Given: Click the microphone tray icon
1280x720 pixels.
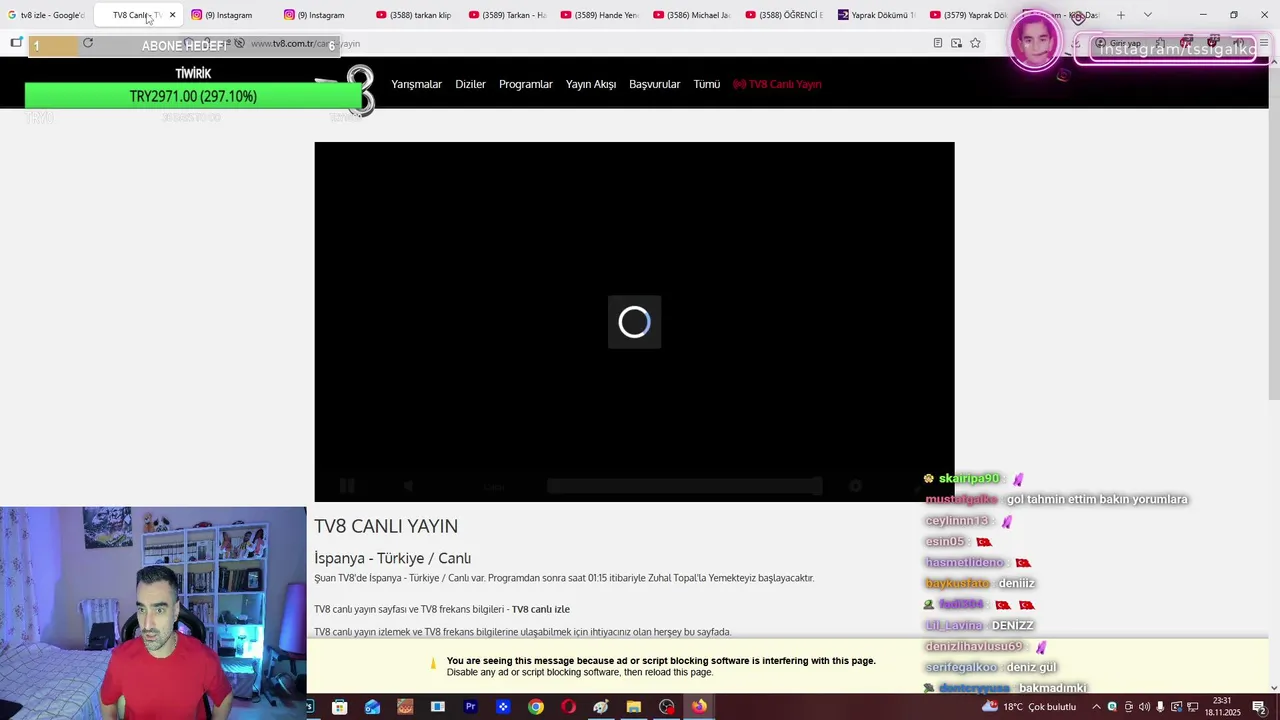Looking at the screenshot, I should coord(1160,707).
